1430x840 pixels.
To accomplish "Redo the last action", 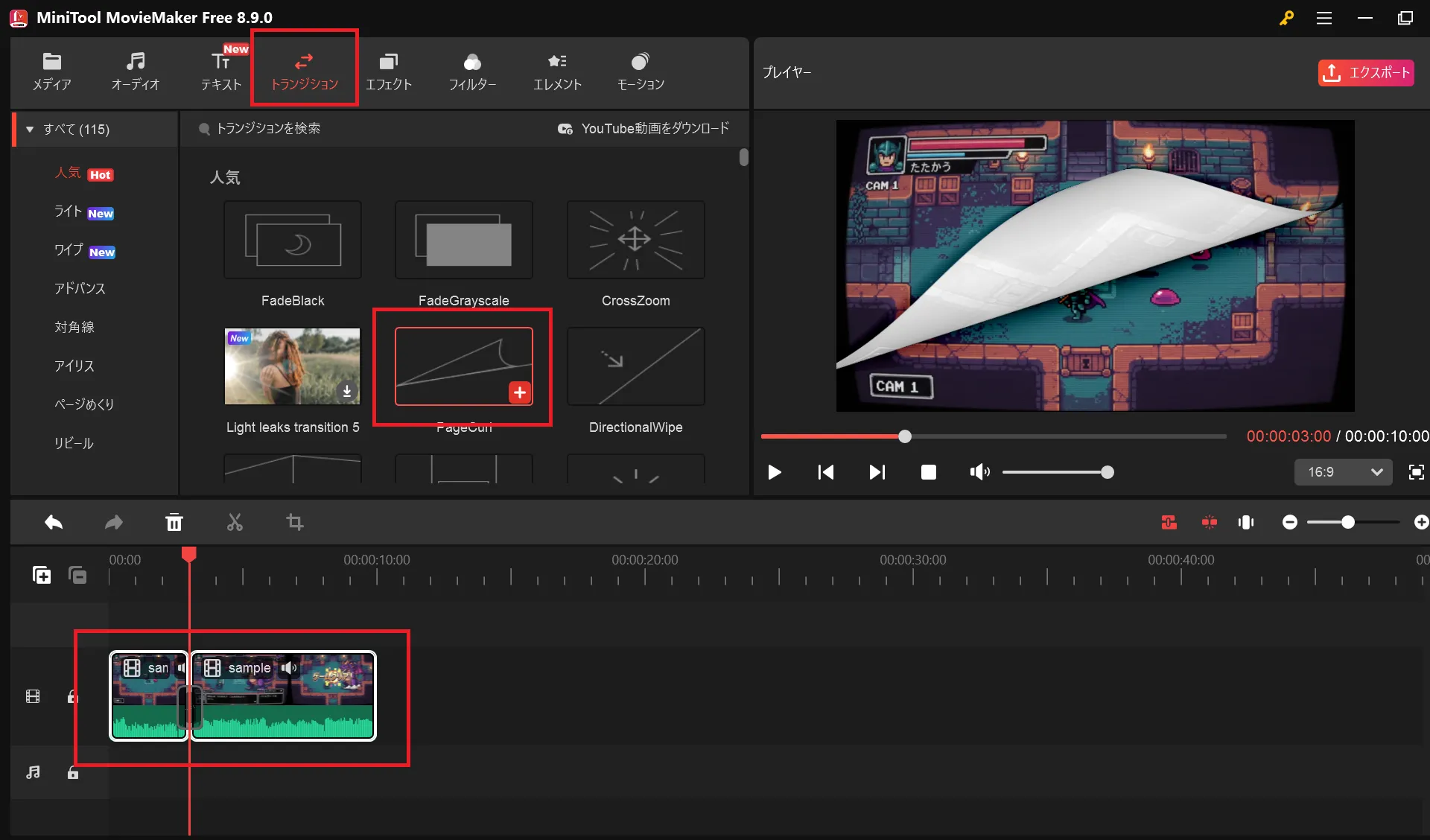I will click(114, 523).
